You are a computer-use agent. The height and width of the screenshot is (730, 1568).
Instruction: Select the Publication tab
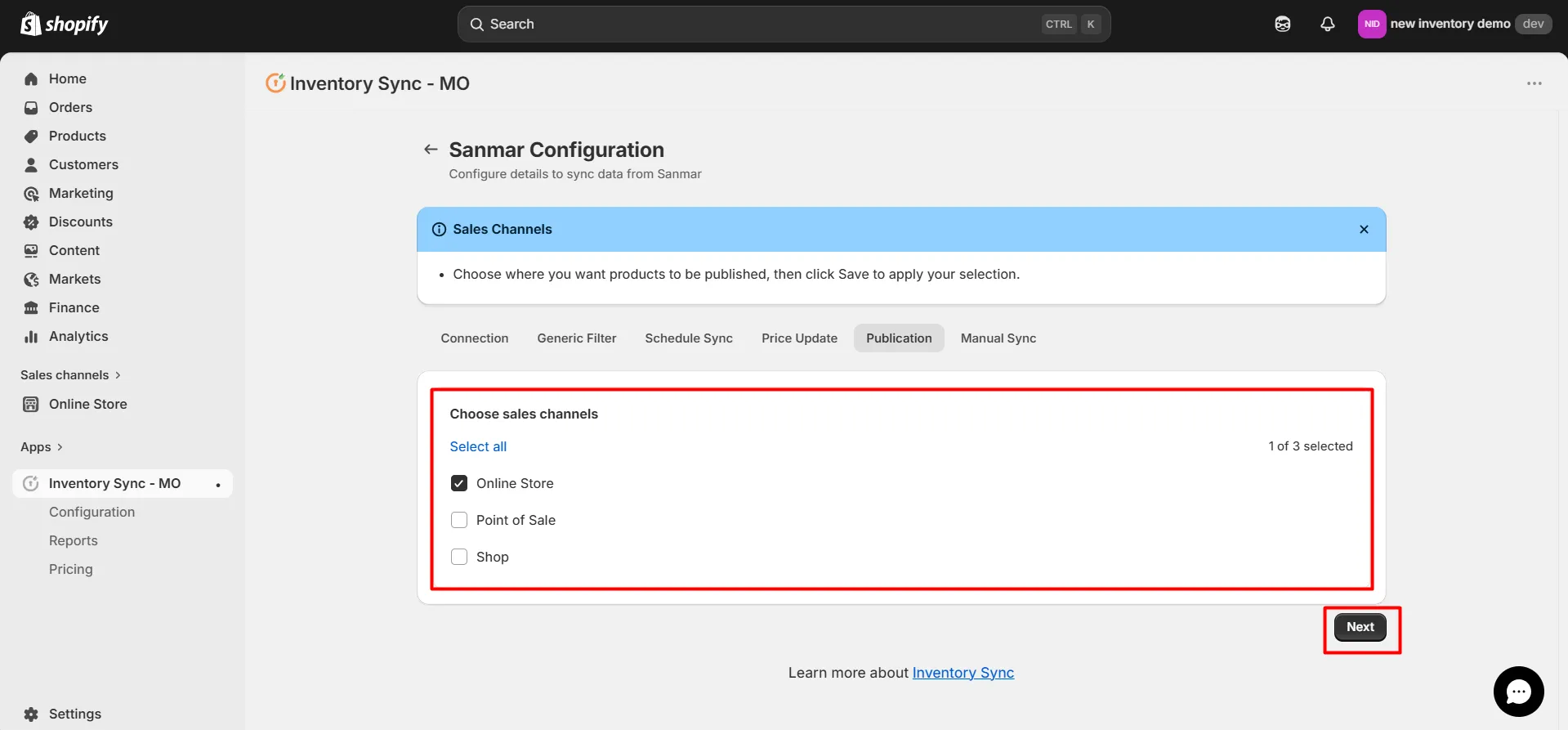[899, 338]
